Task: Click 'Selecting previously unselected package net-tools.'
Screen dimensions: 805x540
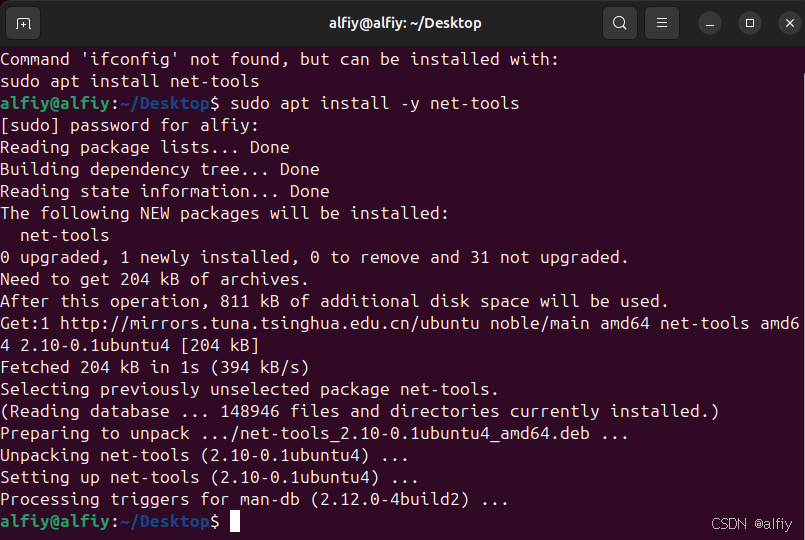Action: coord(250,390)
